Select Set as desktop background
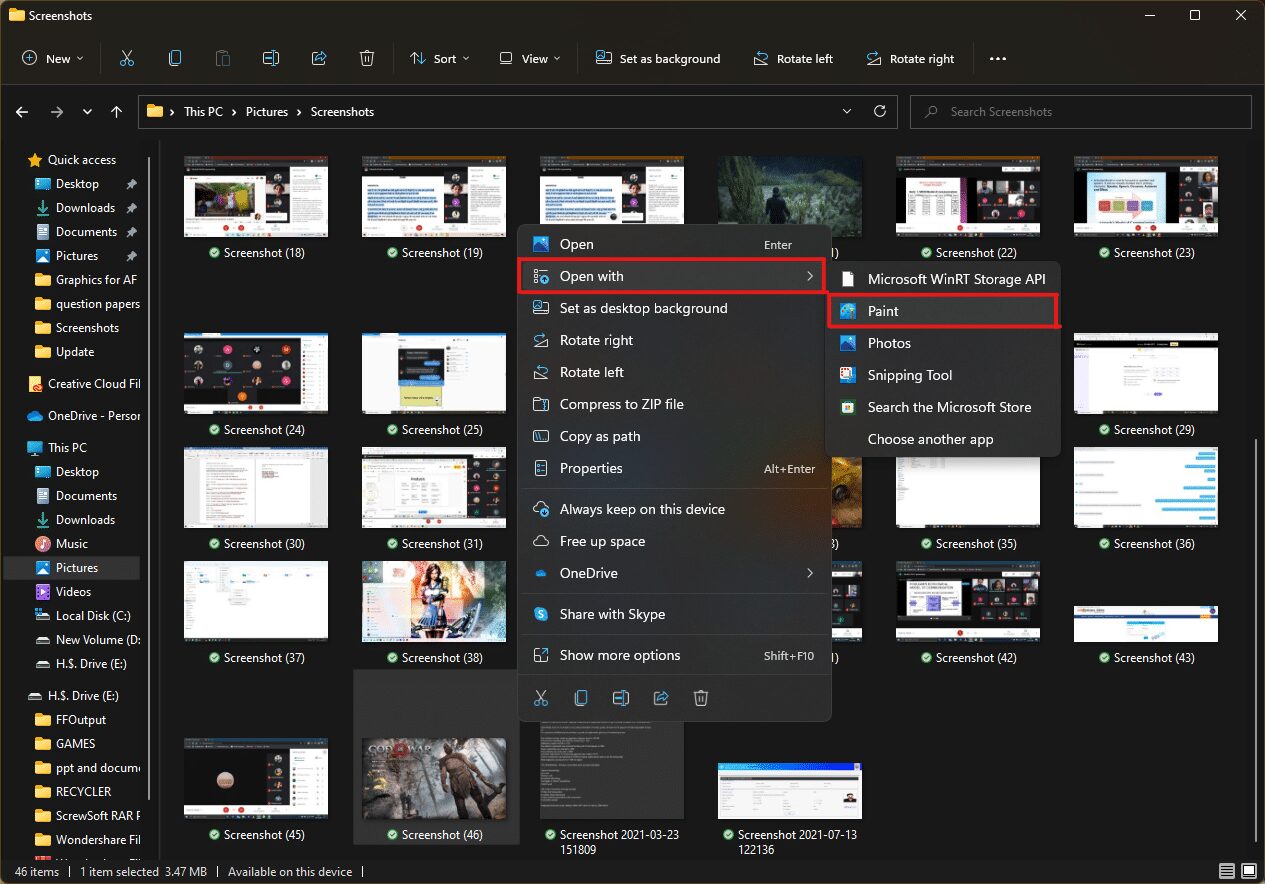Viewport: 1265px width, 884px height. coord(674,308)
